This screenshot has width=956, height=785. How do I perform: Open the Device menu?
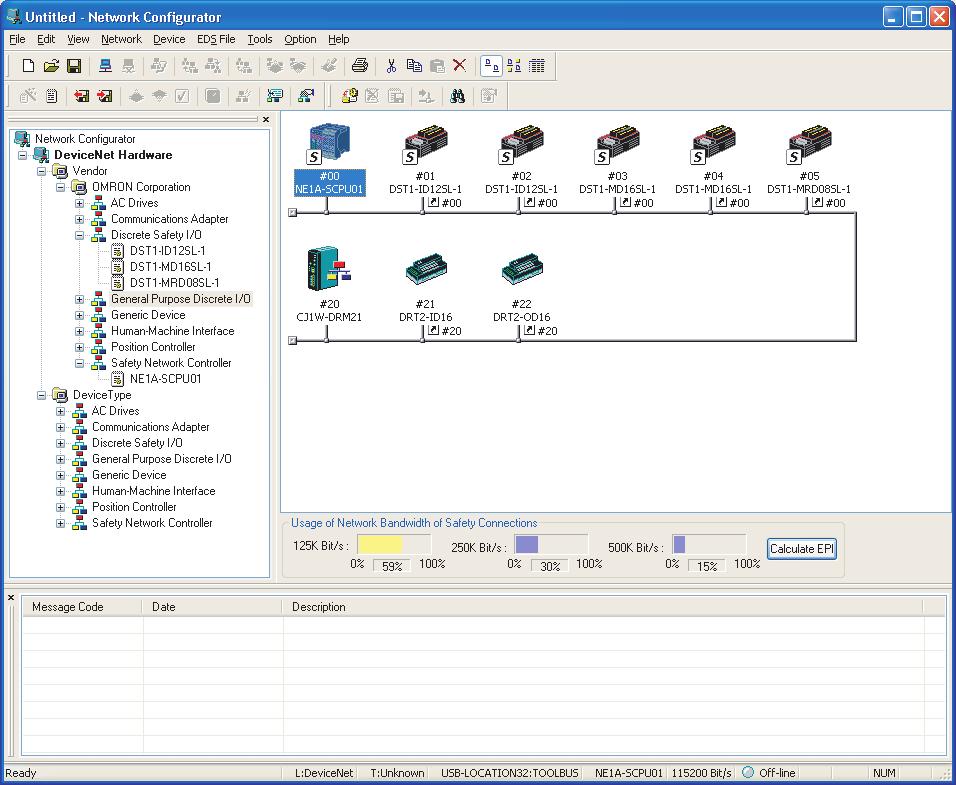coord(169,39)
